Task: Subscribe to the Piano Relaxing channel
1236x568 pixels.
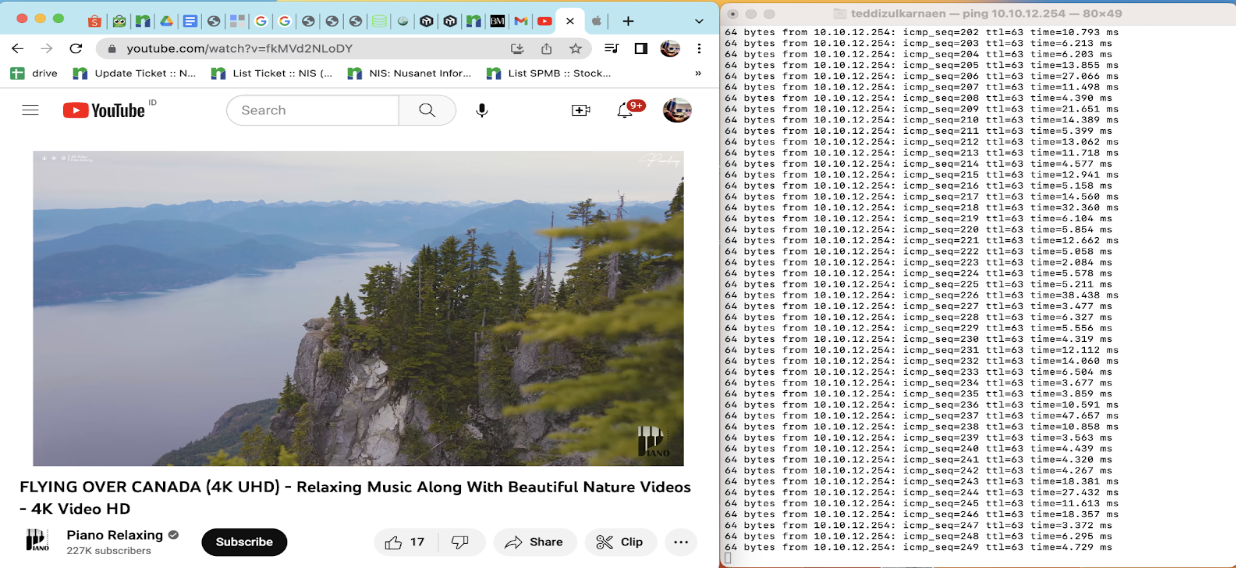Action: click(244, 542)
